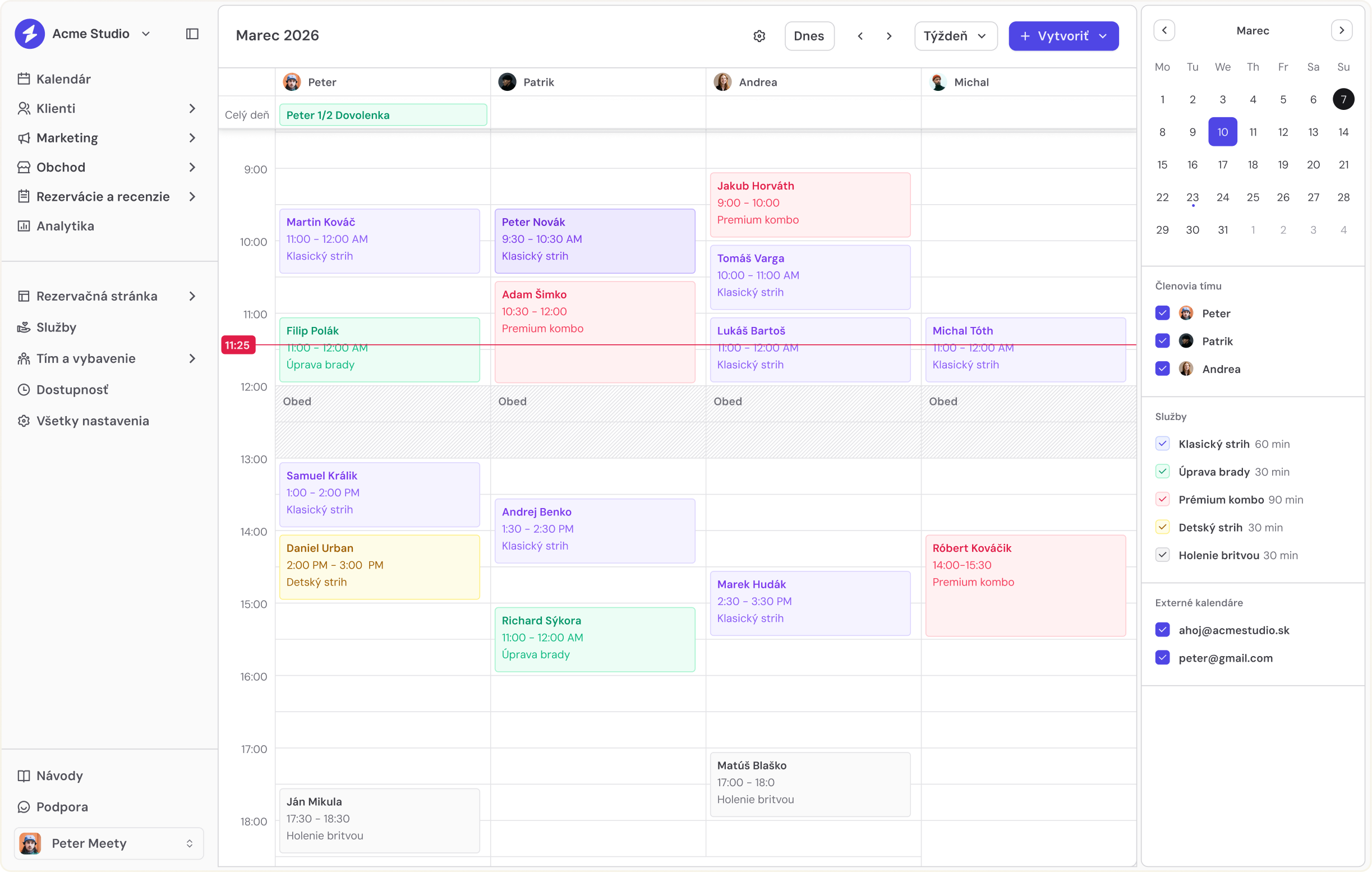Click the Dnes button

[x=808, y=36]
